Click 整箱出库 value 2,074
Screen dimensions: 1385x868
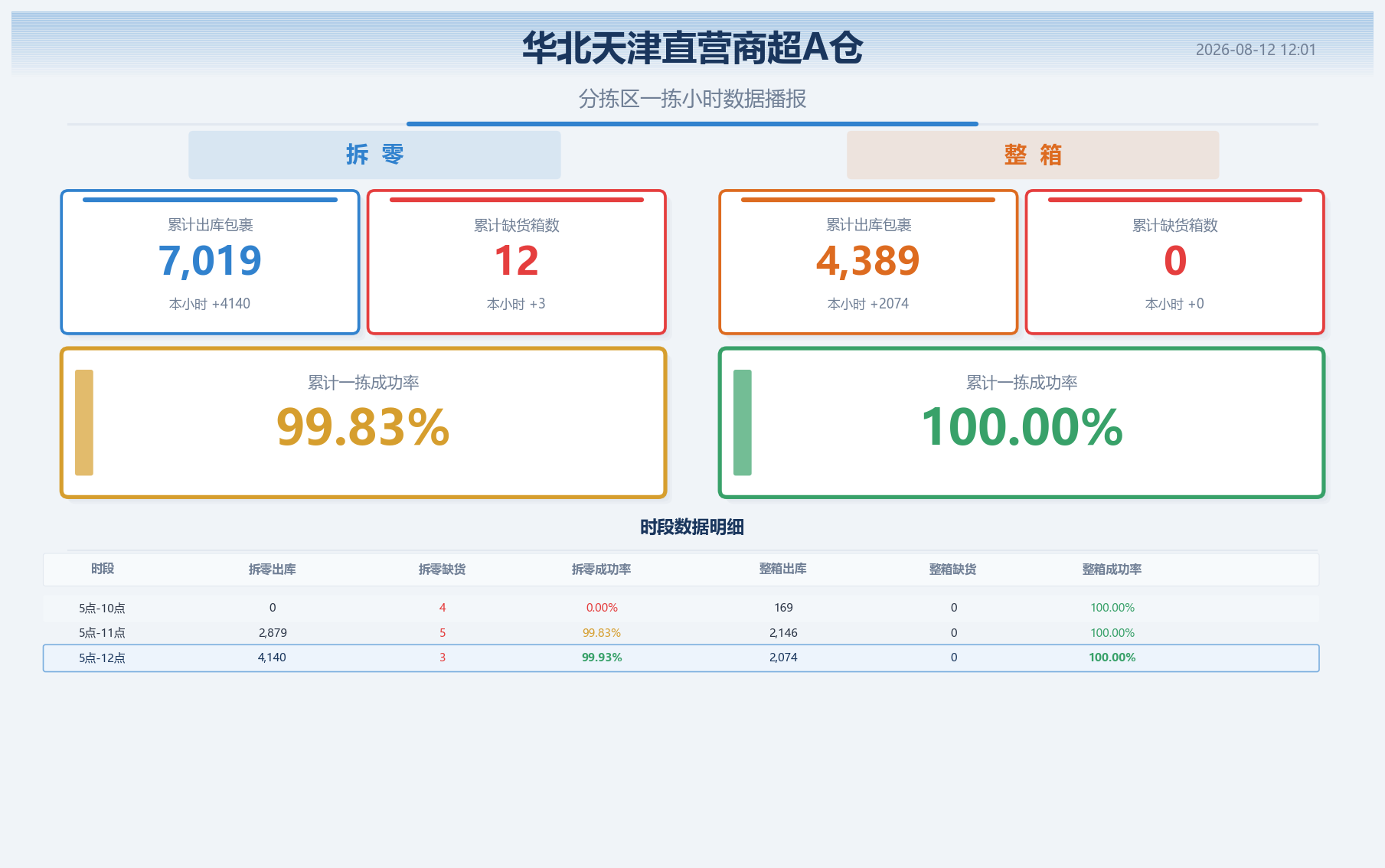(783, 658)
